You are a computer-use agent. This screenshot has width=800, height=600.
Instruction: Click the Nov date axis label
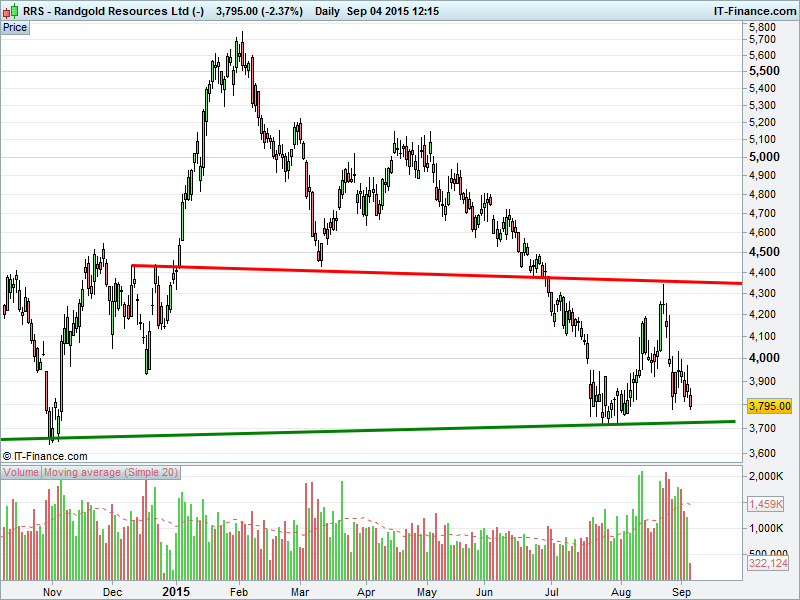tap(52, 592)
